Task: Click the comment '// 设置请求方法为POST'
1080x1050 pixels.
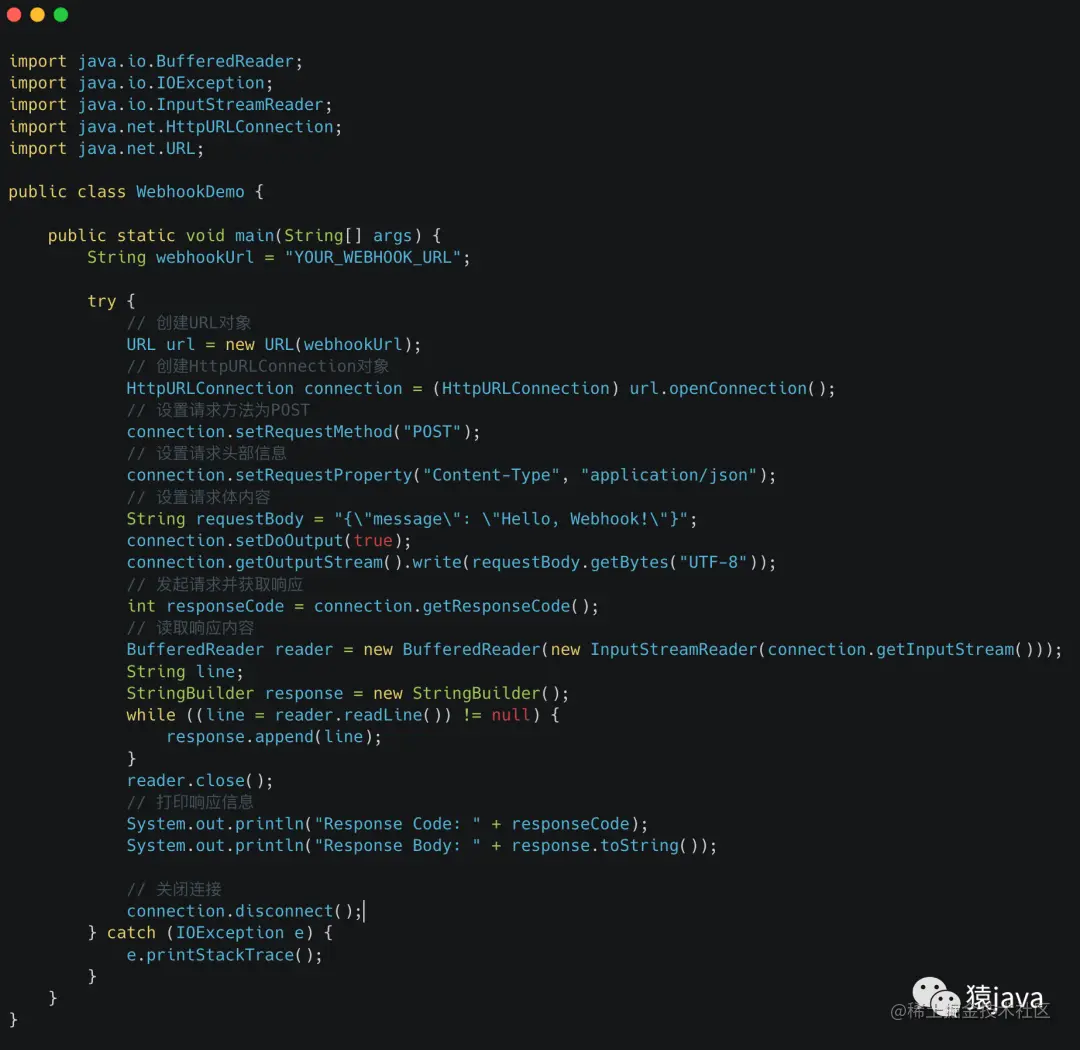Action: tap(218, 411)
